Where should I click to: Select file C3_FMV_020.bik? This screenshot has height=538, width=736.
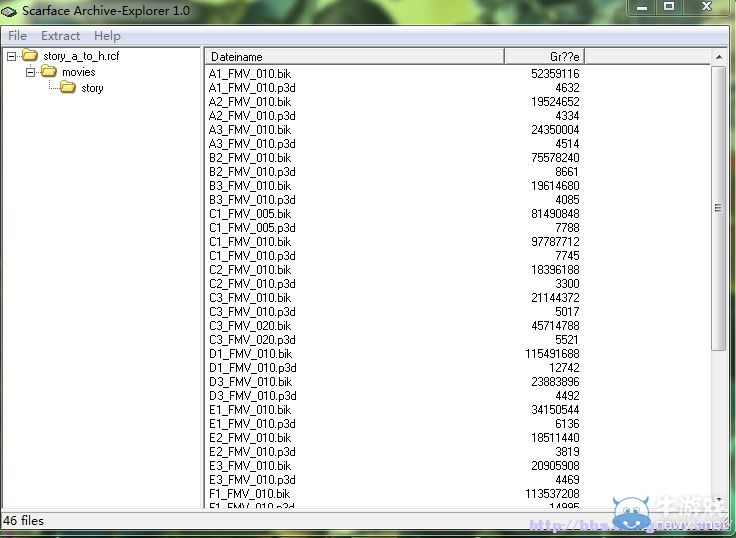tap(250, 326)
